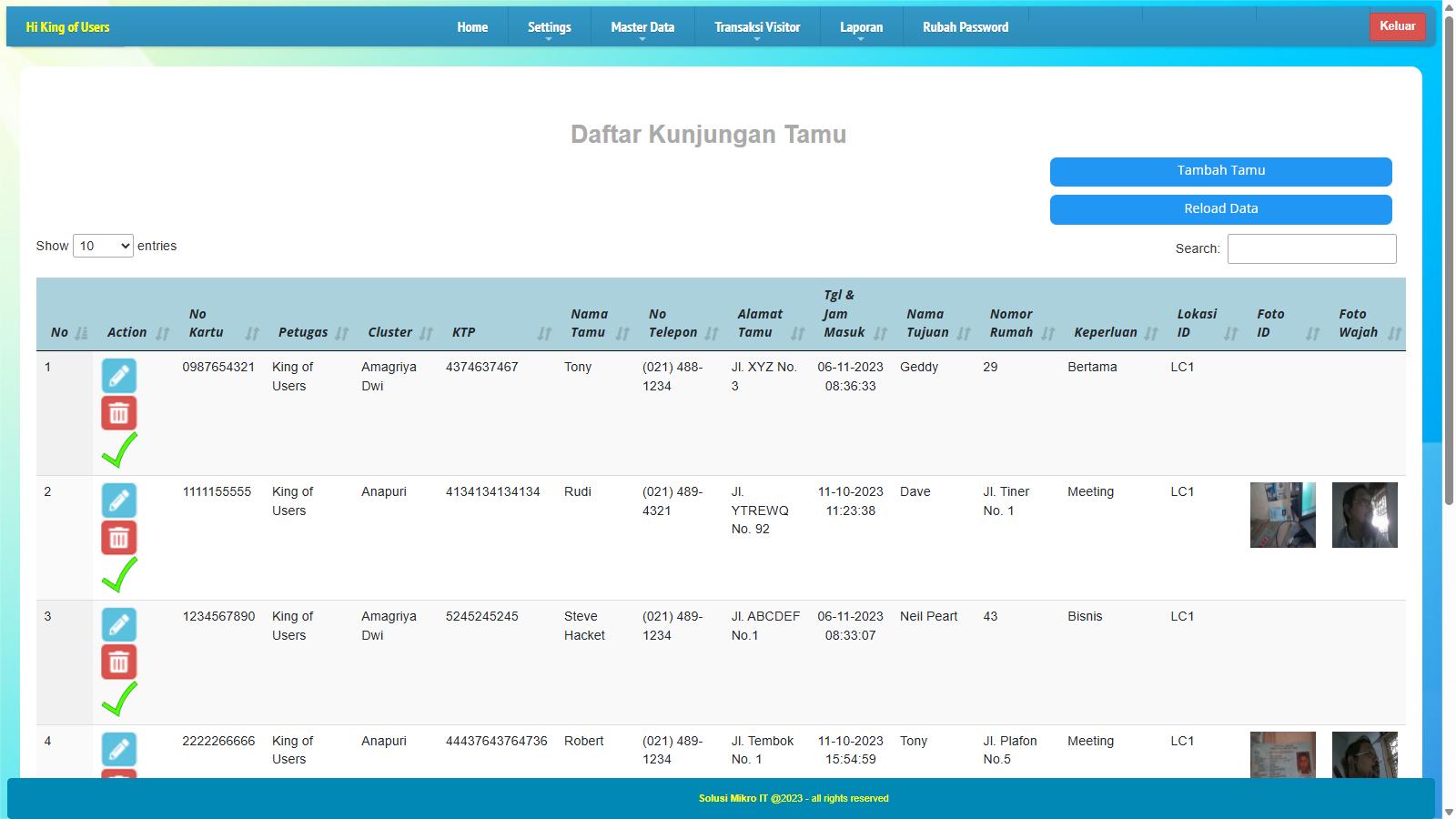The width and height of the screenshot is (1456, 819).
Task: Click the green checkmark in row 1
Action: [119, 450]
